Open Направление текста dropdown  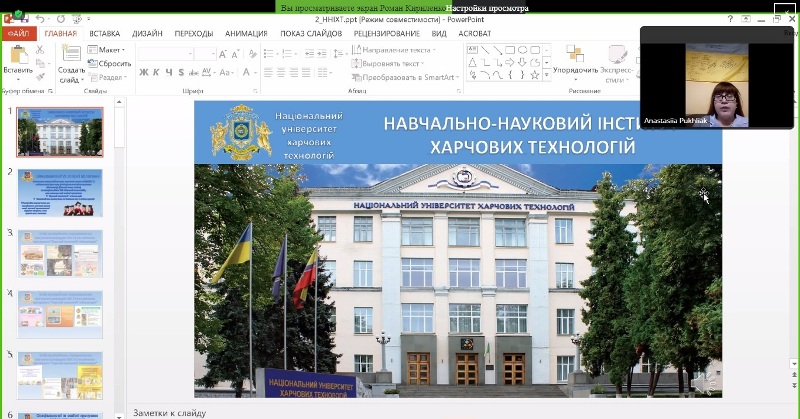[393, 50]
